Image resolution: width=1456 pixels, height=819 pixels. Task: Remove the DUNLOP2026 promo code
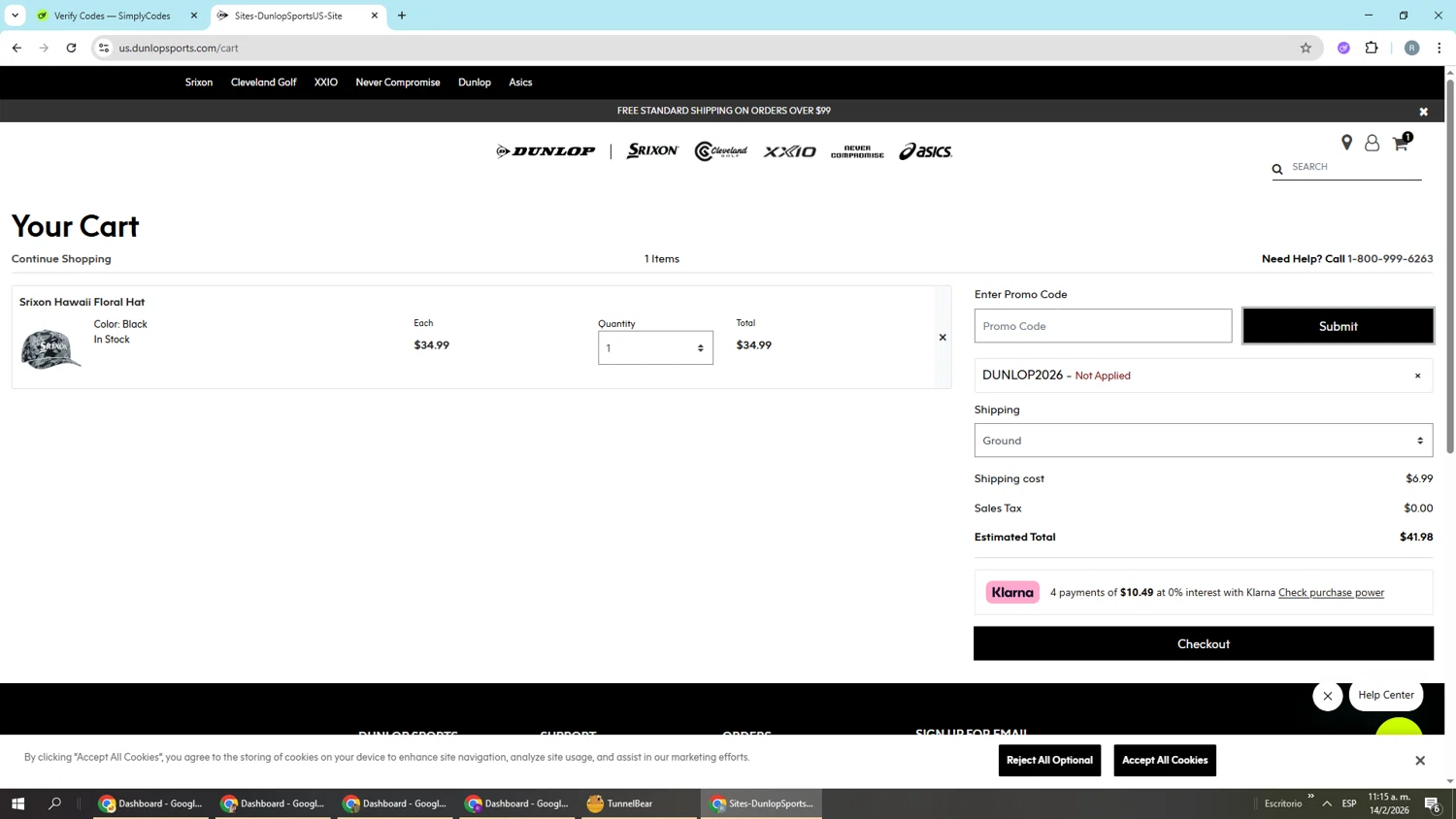point(1417,376)
